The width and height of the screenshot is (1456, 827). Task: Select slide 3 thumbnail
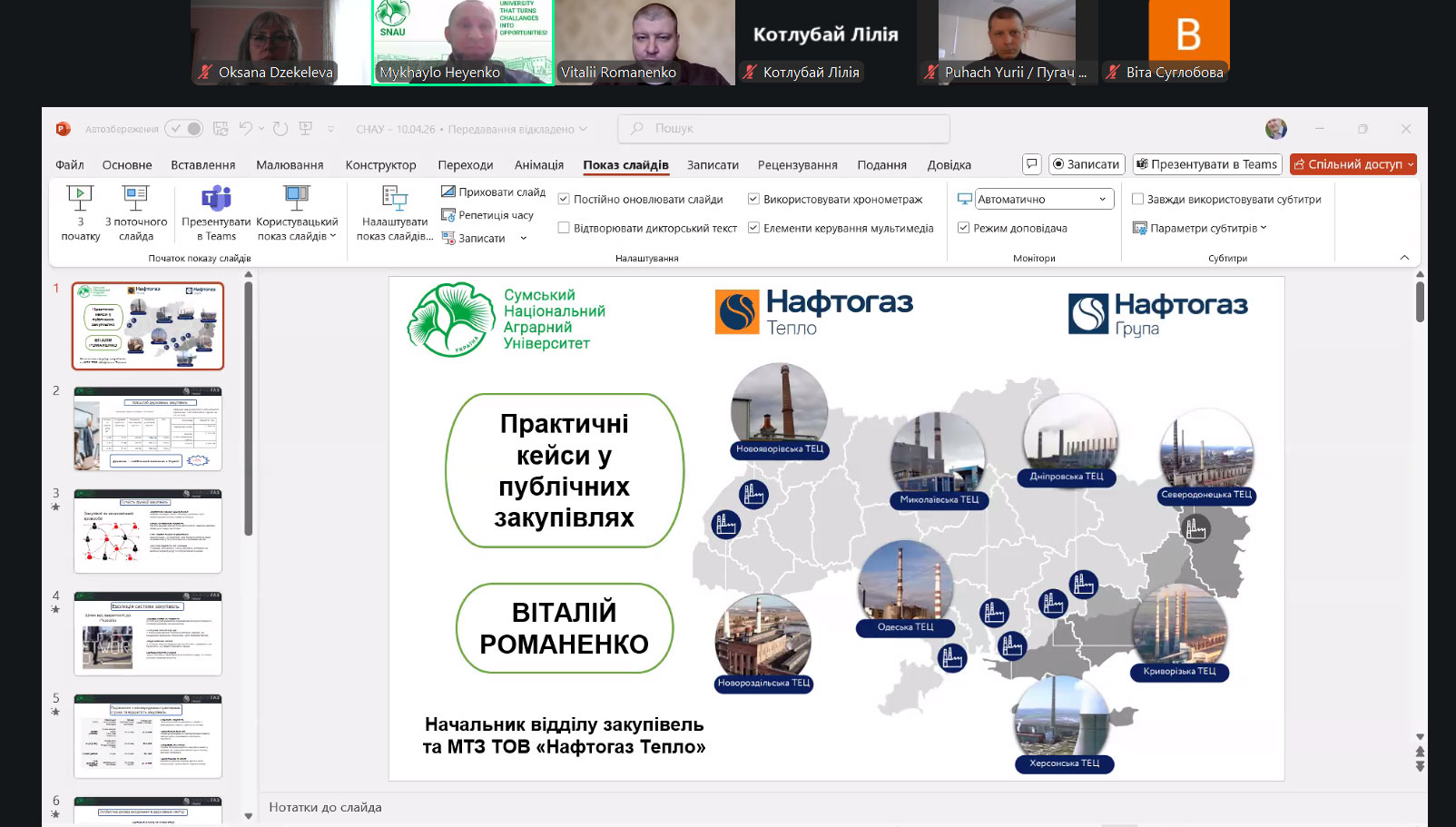point(148,532)
